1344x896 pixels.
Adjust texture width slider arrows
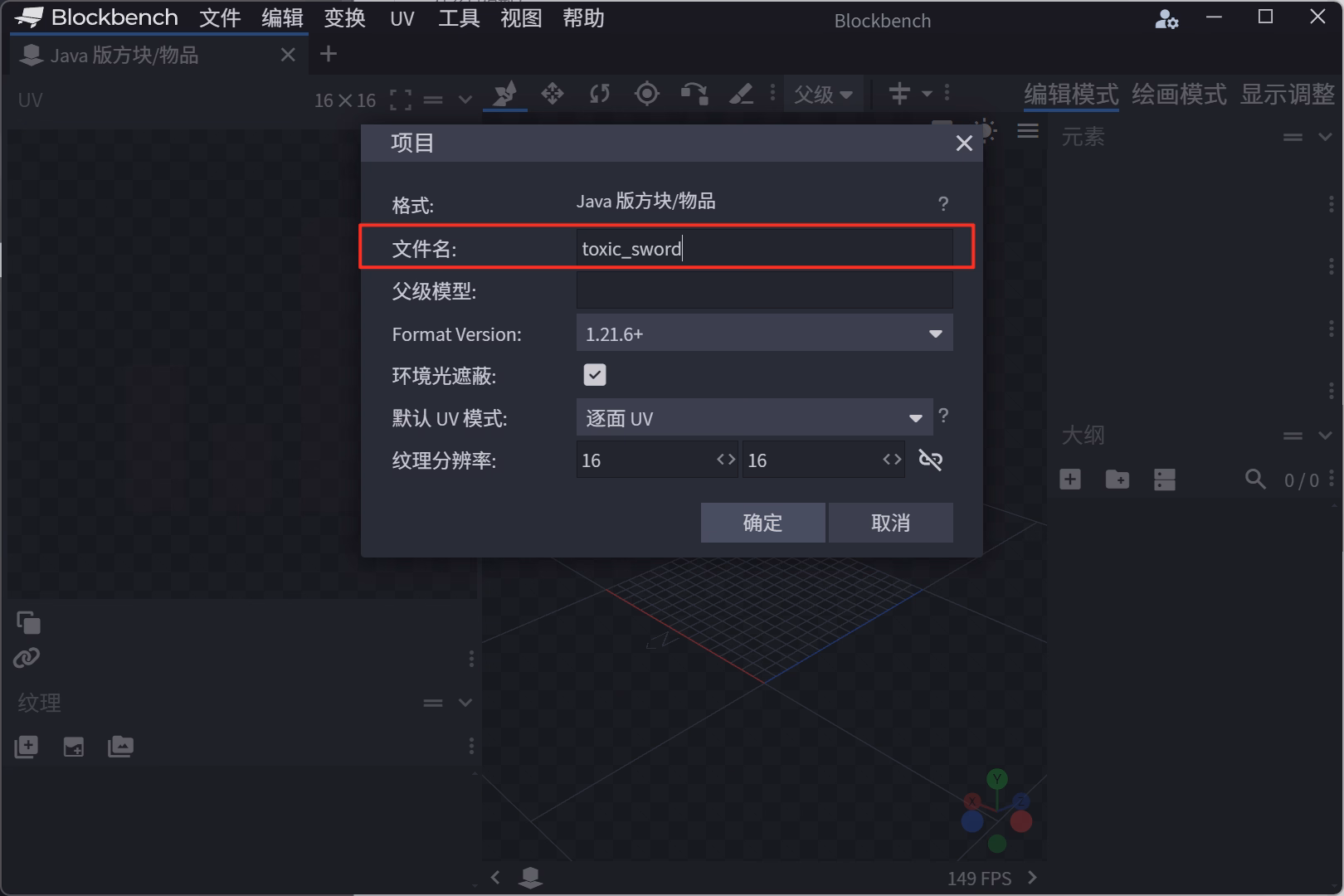pos(726,460)
